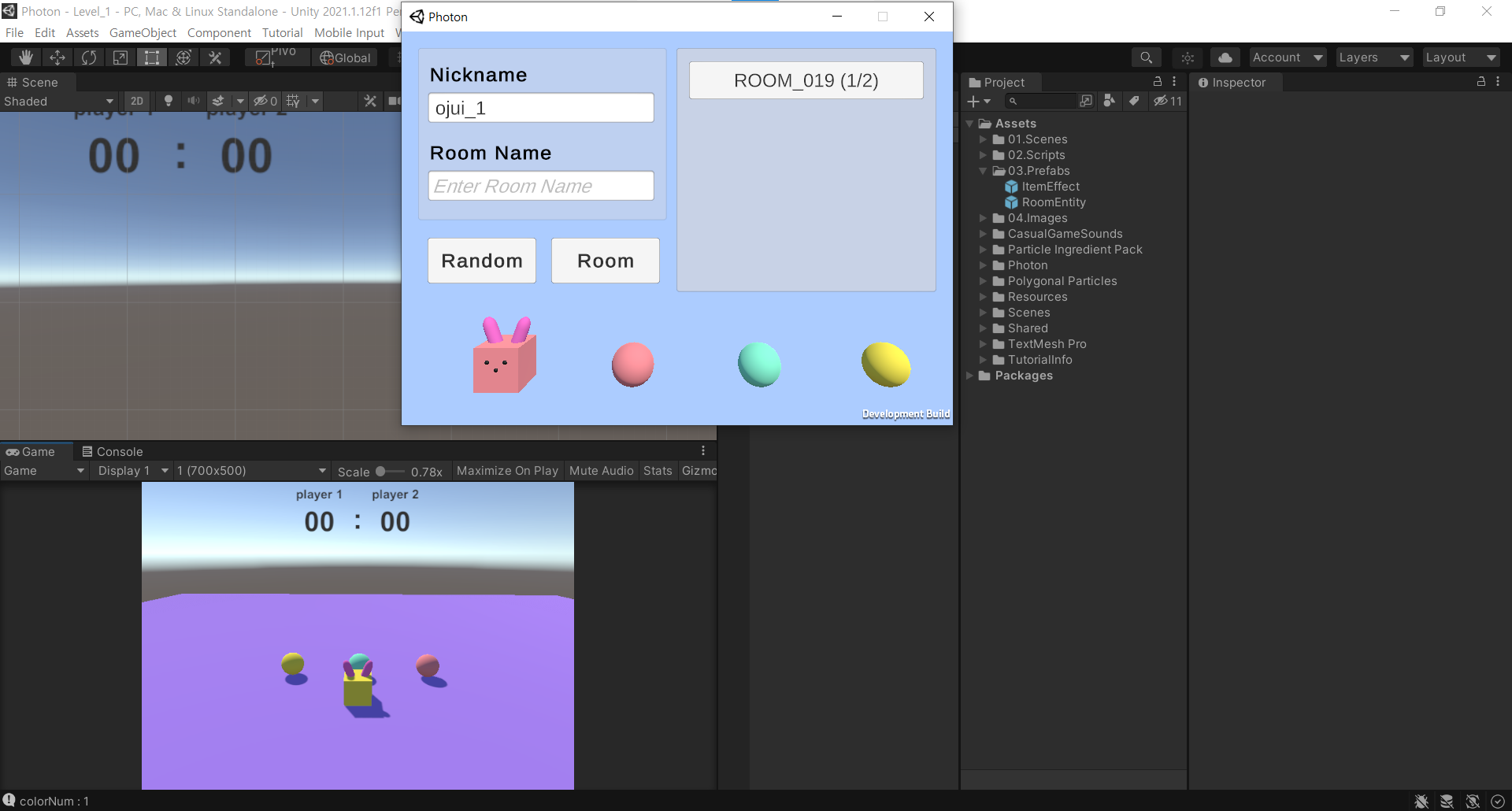Switch to the Game tab
The height and width of the screenshot is (811, 1512).
31,451
